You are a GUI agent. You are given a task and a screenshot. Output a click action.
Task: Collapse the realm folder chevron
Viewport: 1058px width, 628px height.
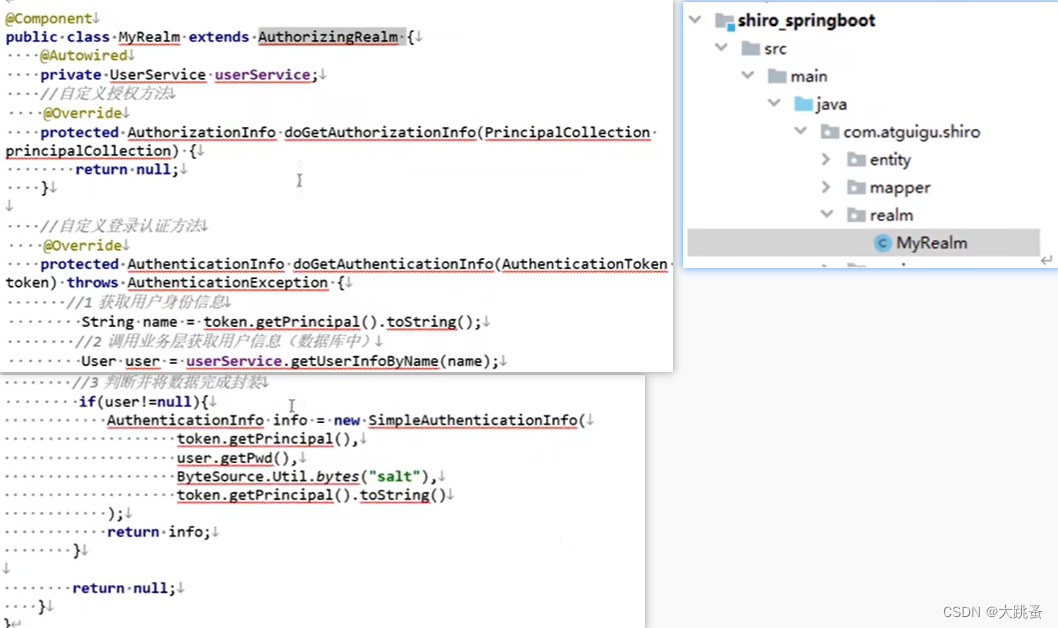coord(827,214)
